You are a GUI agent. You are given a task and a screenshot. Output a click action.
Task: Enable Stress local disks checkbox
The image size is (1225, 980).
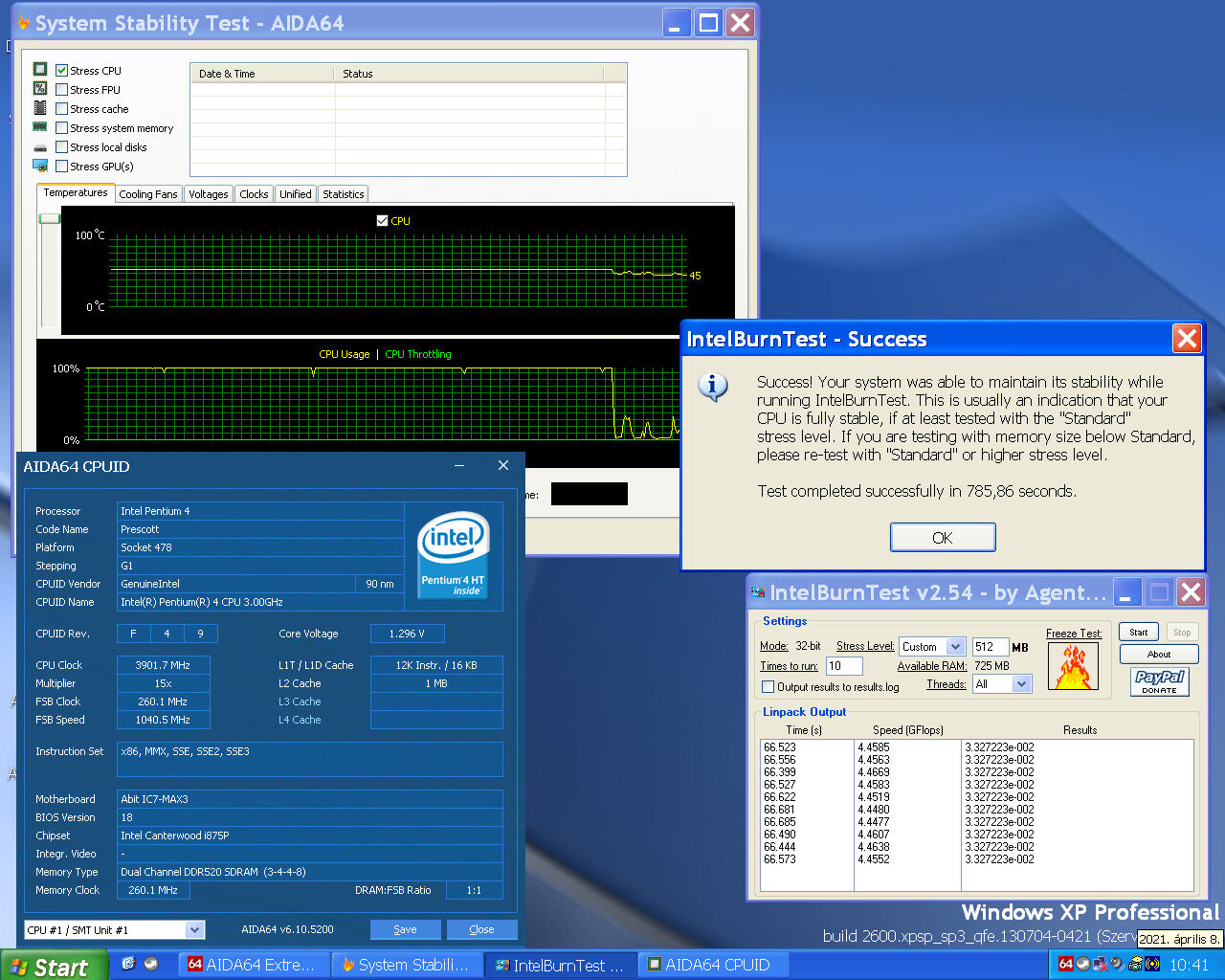tap(61, 147)
